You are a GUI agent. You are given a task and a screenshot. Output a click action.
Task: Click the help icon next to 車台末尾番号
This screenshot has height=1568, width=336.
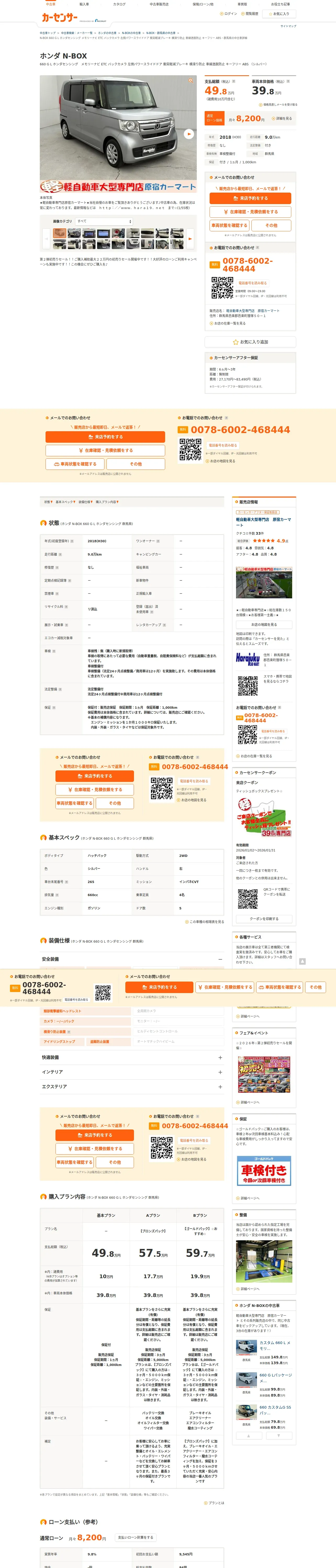[66, 882]
